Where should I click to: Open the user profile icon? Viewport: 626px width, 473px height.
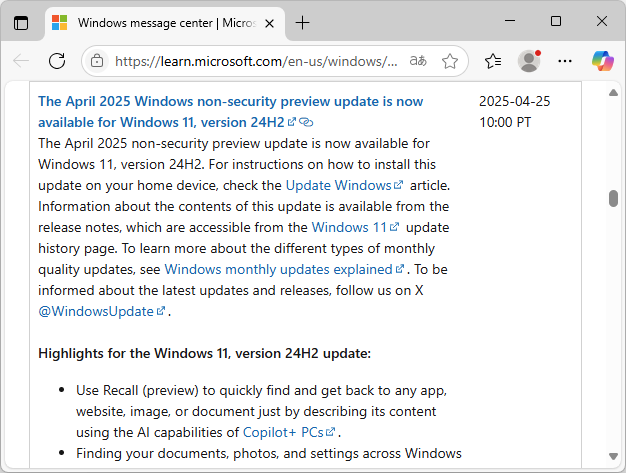(529, 61)
